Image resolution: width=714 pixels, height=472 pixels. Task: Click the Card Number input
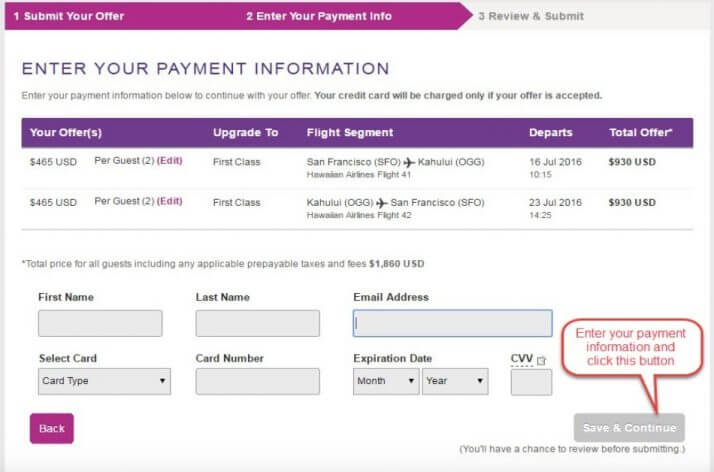[x=257, y=381]
